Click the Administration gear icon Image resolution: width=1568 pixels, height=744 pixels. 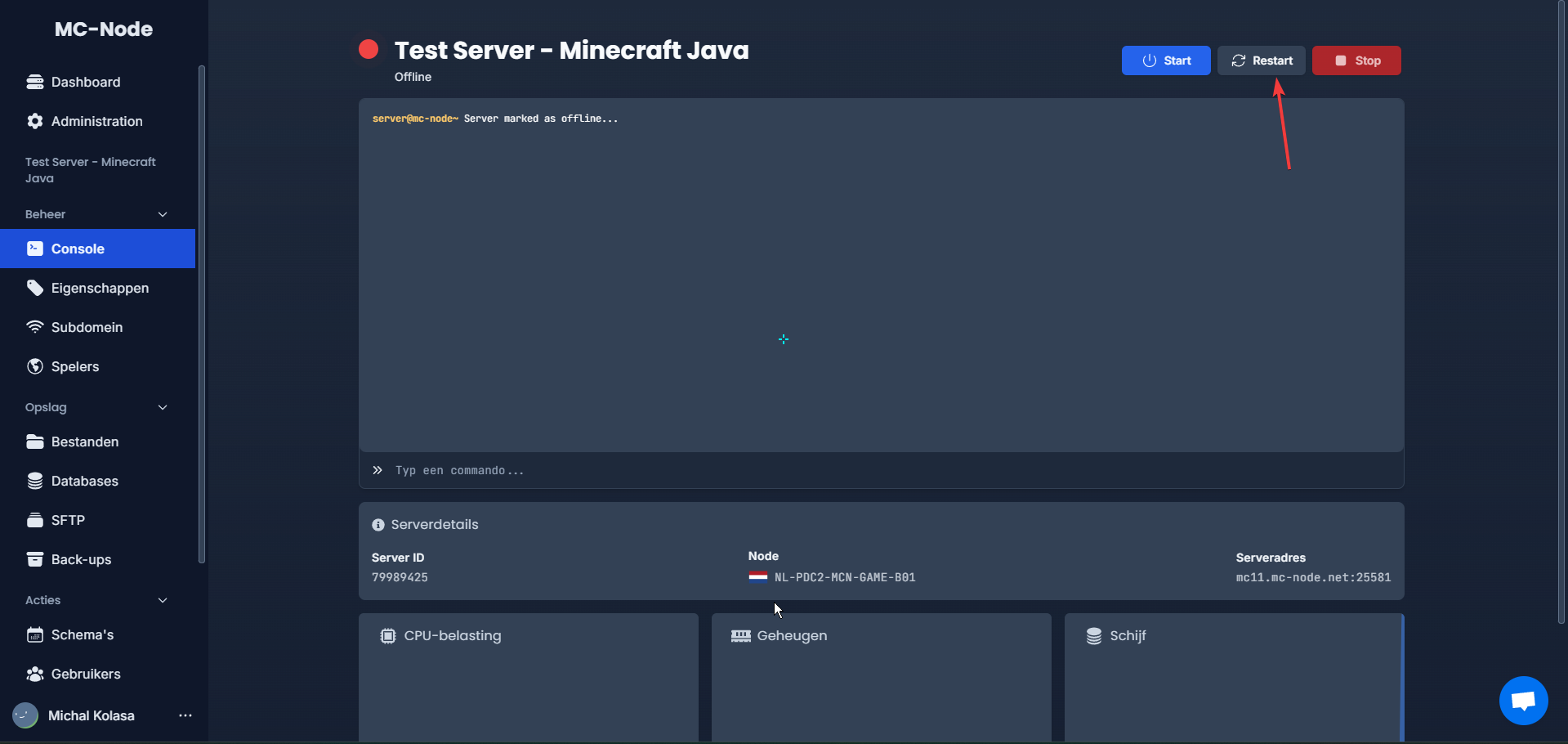(35, 121)
